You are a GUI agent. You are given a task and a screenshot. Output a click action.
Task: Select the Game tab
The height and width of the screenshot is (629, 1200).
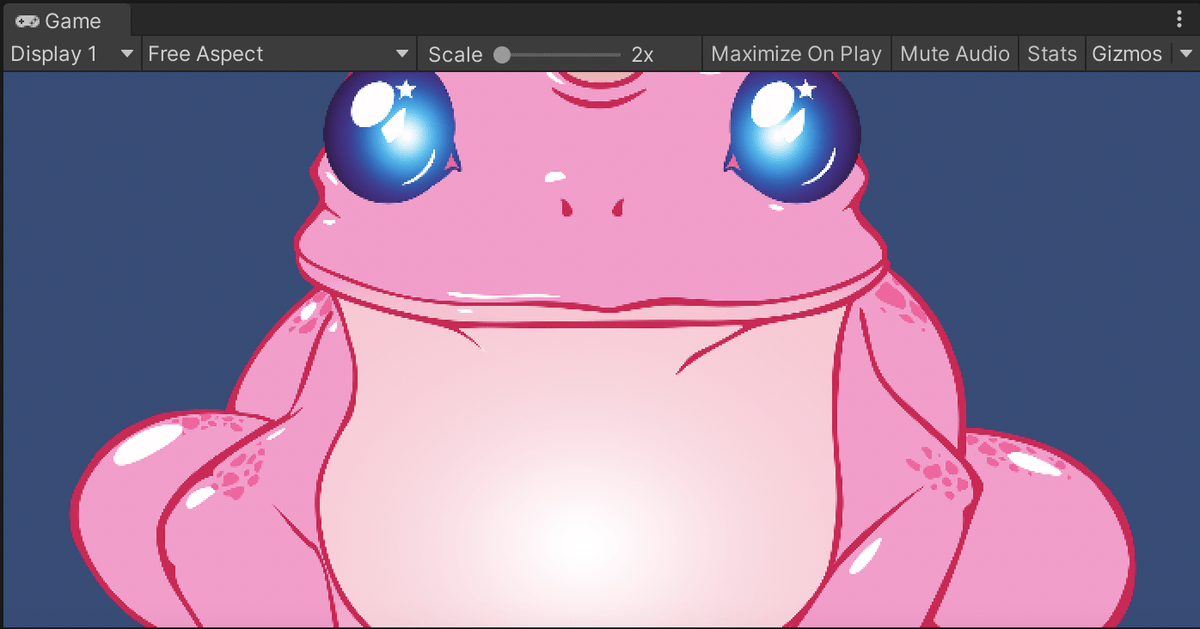click(x=66, y=20)
